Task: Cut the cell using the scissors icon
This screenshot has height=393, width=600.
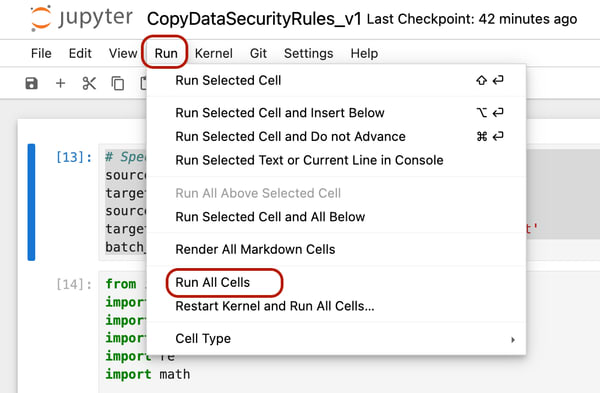Action: [89, 83]
